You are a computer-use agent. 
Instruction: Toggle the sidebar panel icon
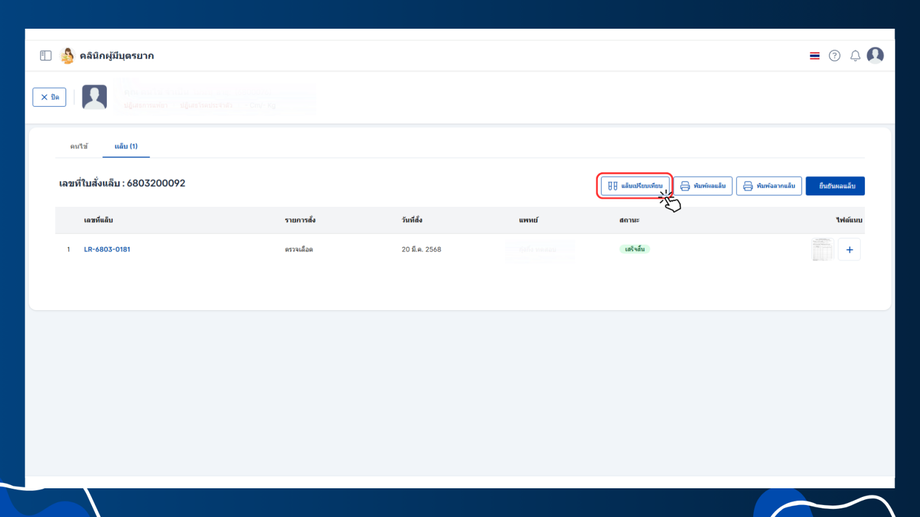point(46,56)
